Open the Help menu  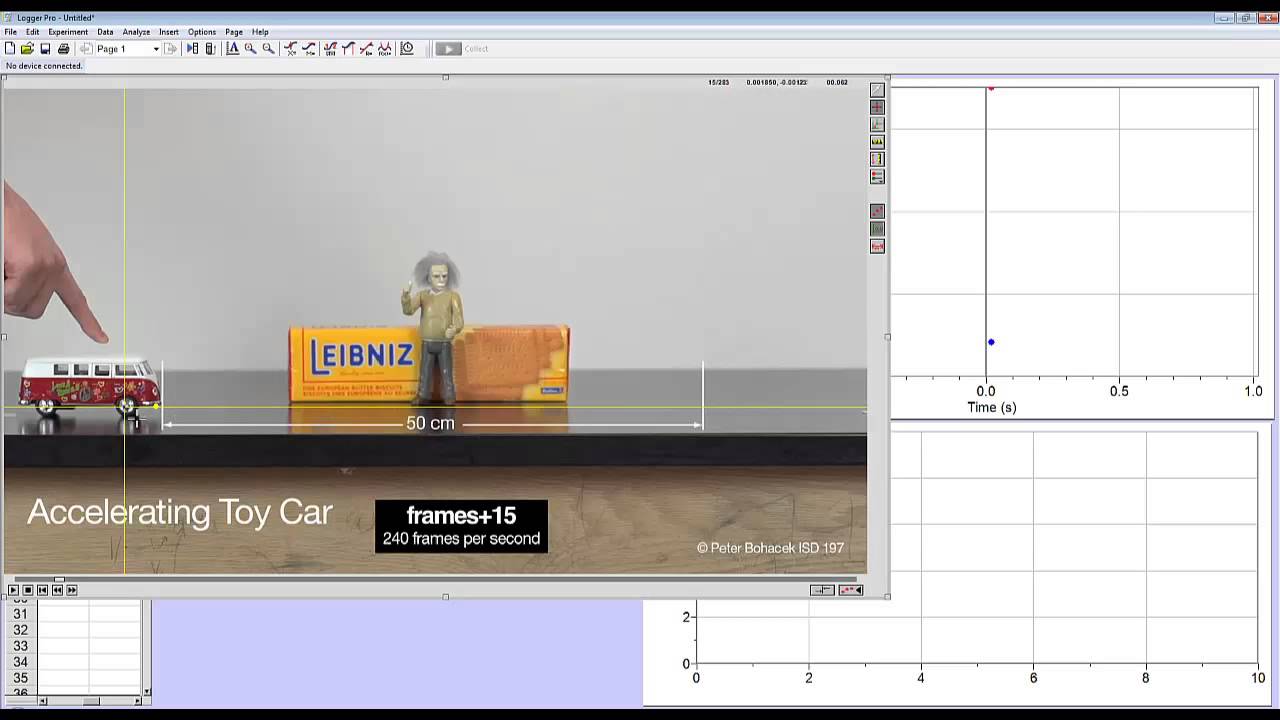point(260,32)
